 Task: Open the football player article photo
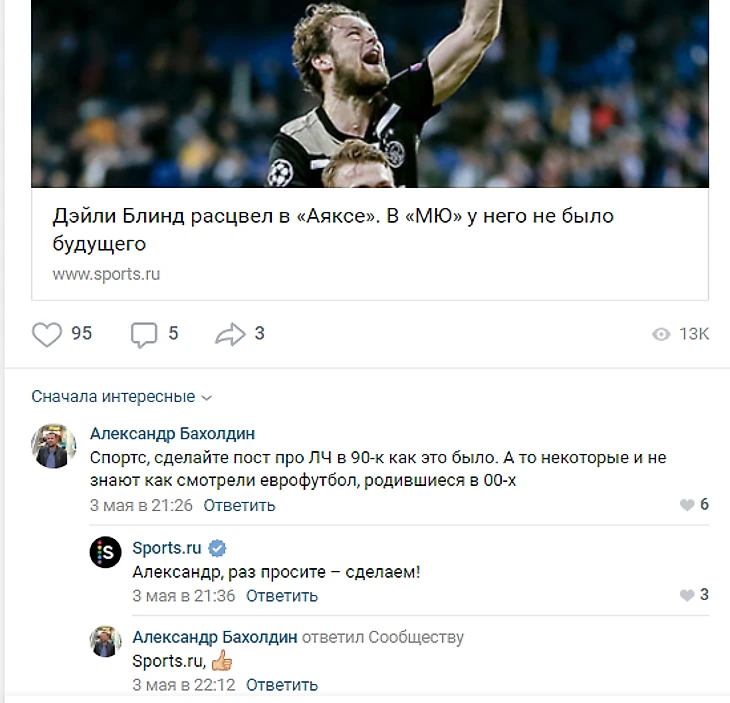[x=370, y=94]
